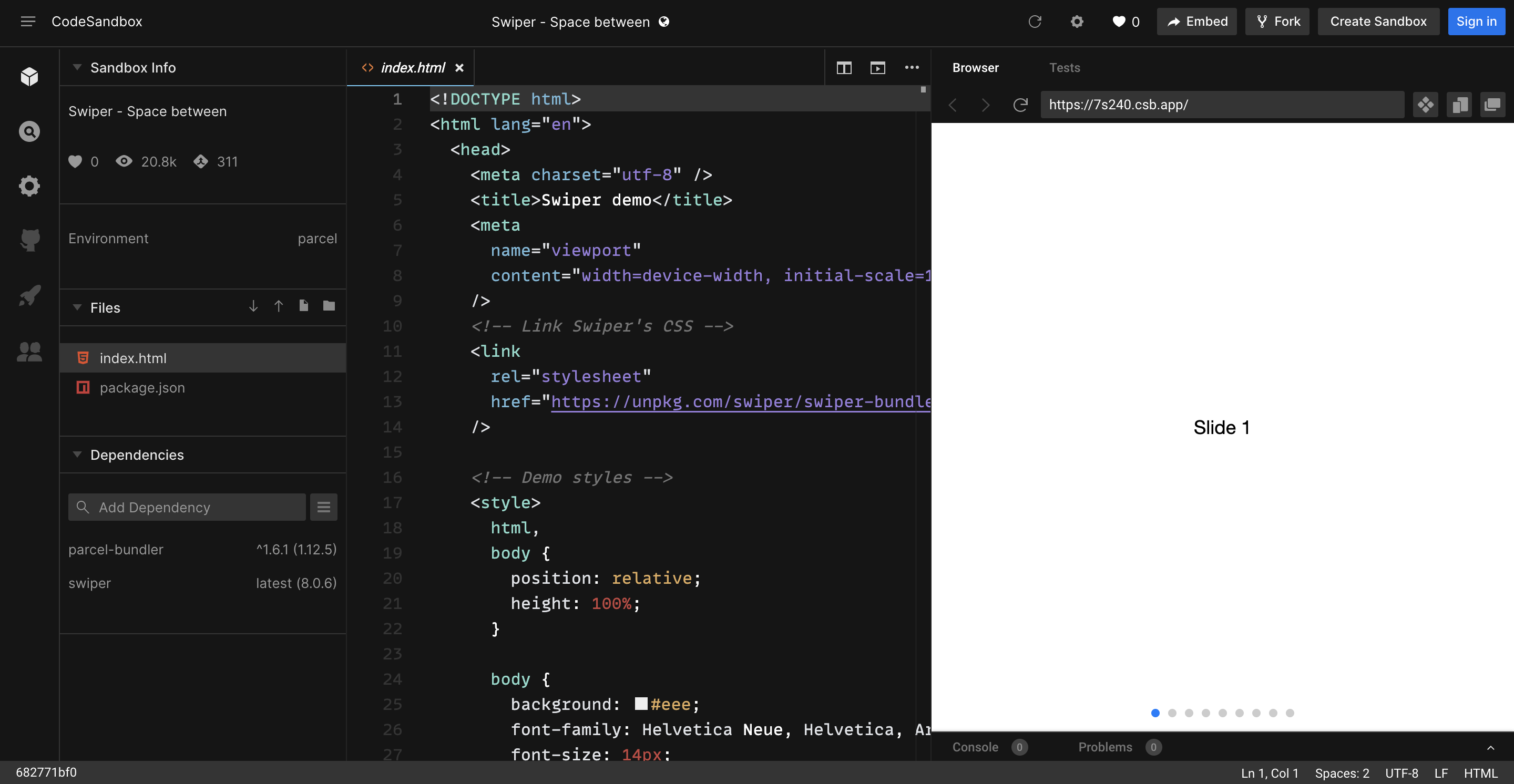Open Configuration gear in sidebar
Image resolution: width=1514 pixels, height=784 pixels.
click(29, 186)
